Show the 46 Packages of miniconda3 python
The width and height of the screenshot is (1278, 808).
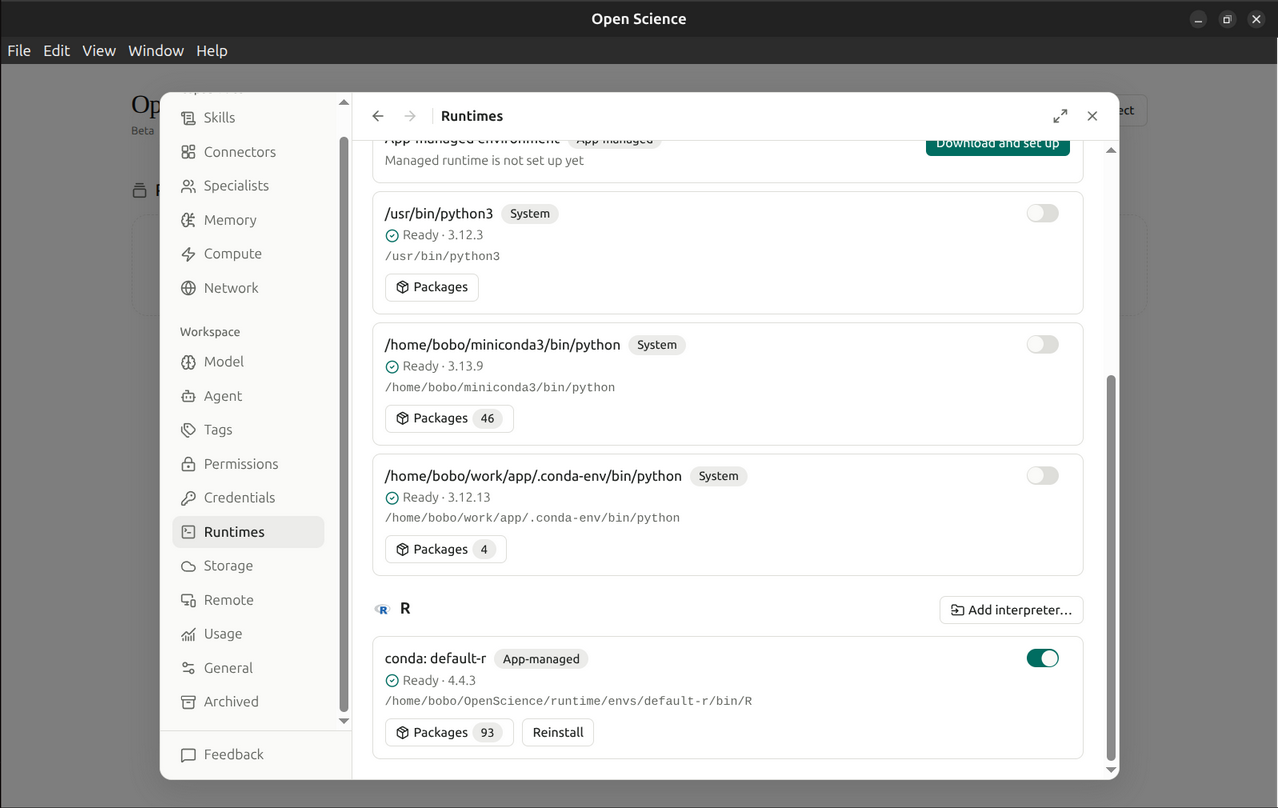coord(449,418)
